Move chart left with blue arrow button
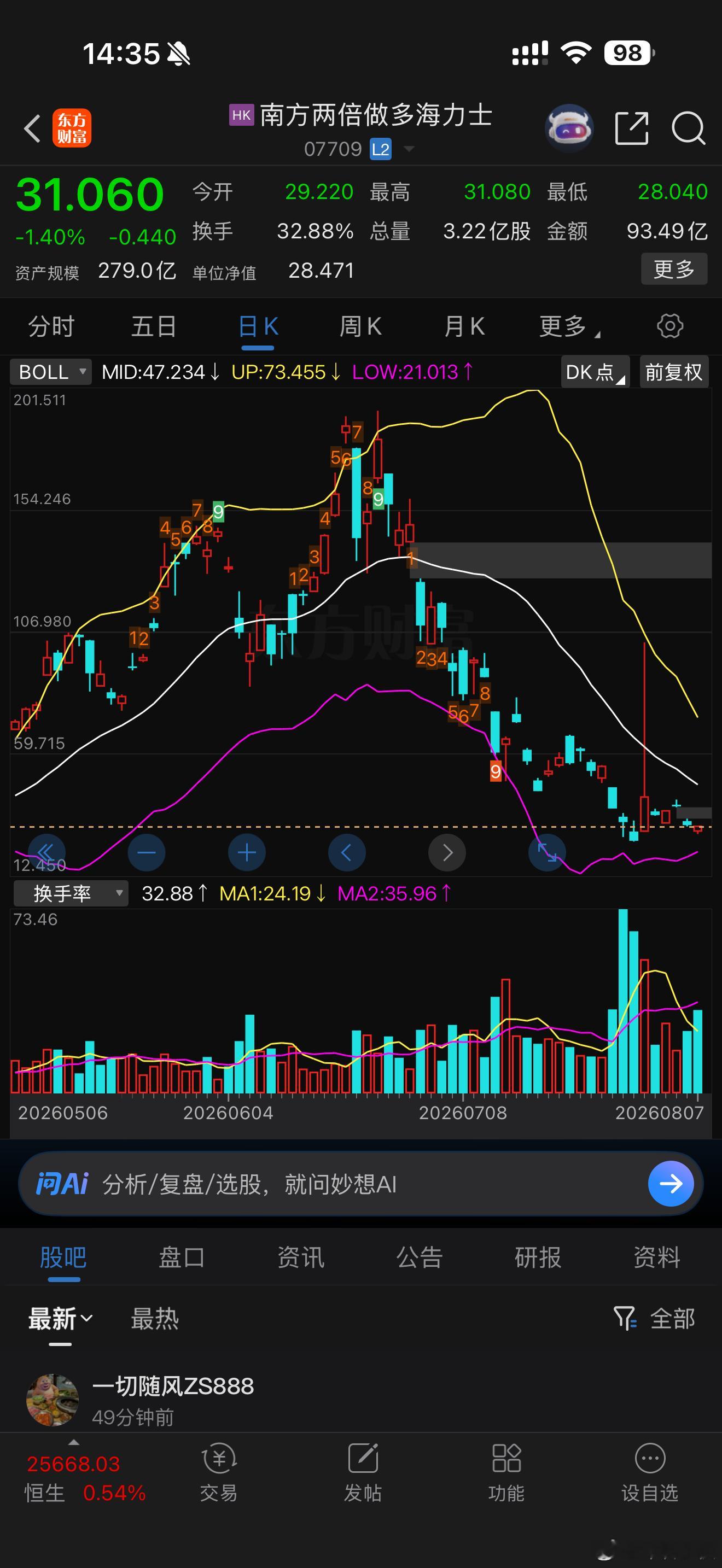The height and width of the screenshot is (1568, 722). click(347, 853)
